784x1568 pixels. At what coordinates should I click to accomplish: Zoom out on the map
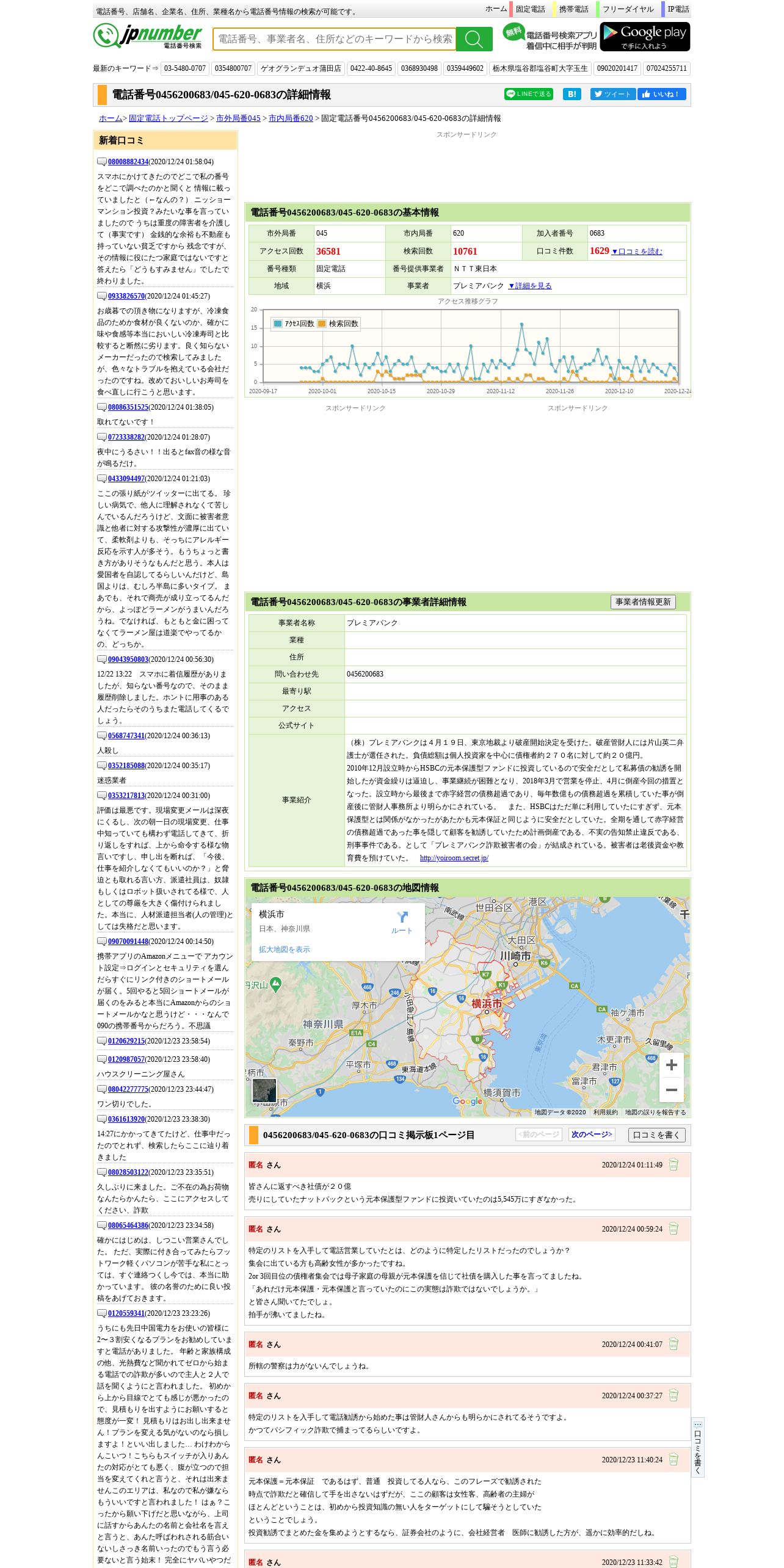coord(672,1090)
